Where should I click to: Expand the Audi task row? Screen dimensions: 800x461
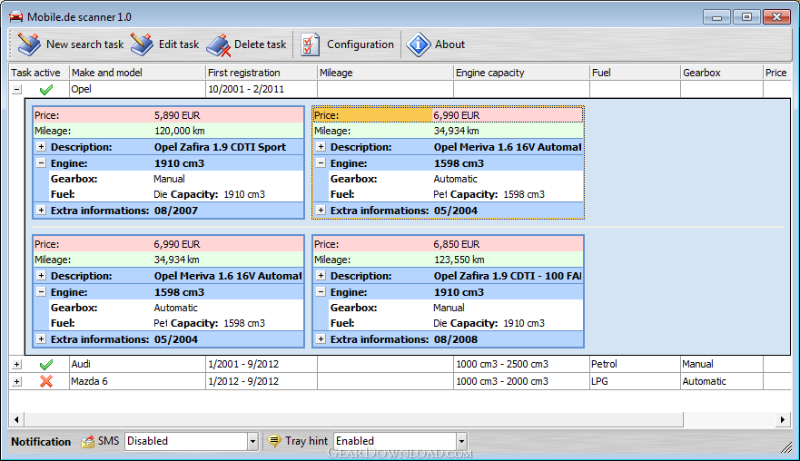click(17, 364)
